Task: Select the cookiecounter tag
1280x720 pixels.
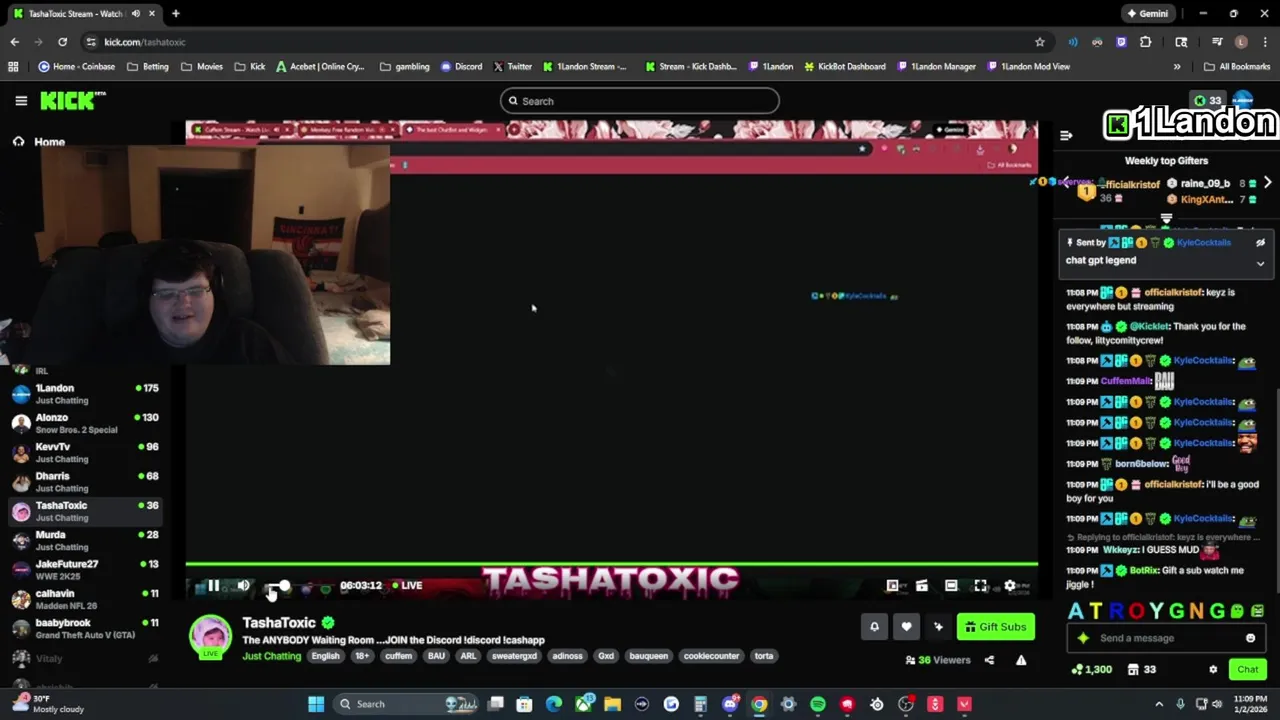Action: (711, 656)
